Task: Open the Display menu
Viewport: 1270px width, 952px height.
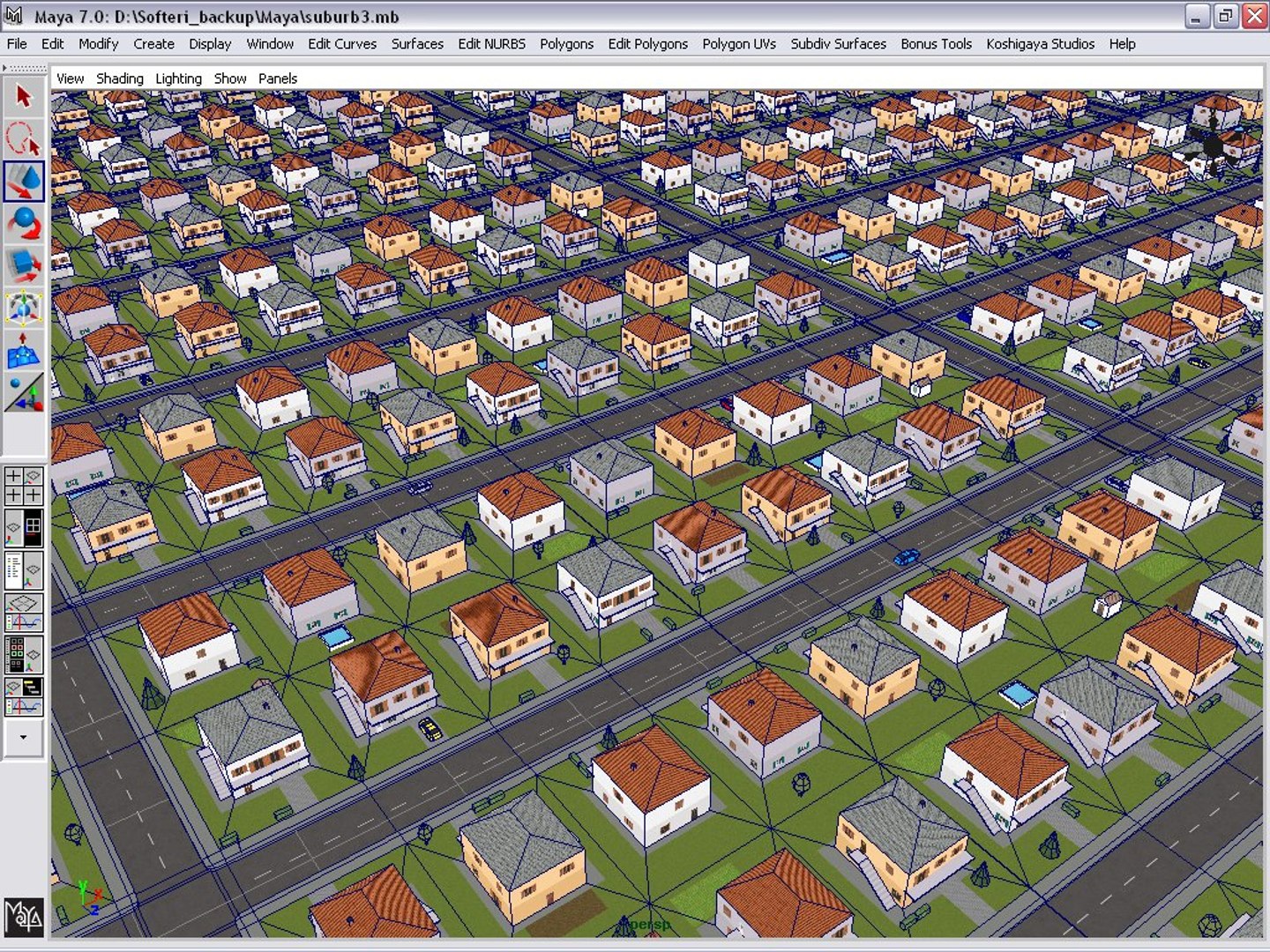Action: (x=210, y=44)
